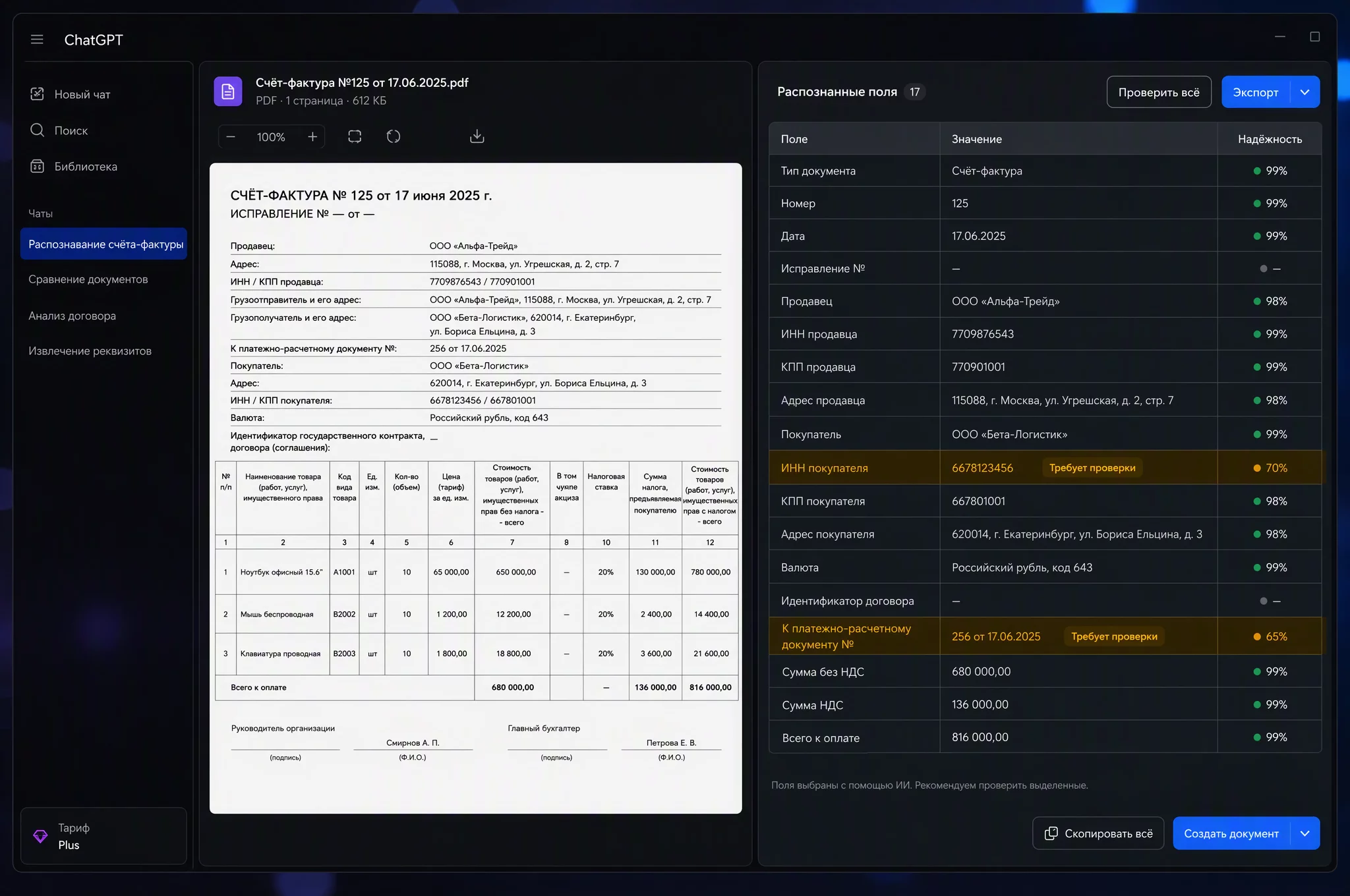Select the ИНН продавца value 7709876543
Viewport: 1350px width, 896px height.
[983, 334]
